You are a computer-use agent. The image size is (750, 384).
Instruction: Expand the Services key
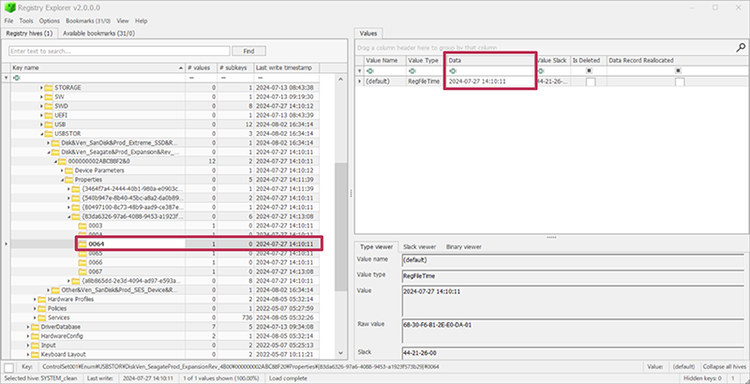click(35, 318)
